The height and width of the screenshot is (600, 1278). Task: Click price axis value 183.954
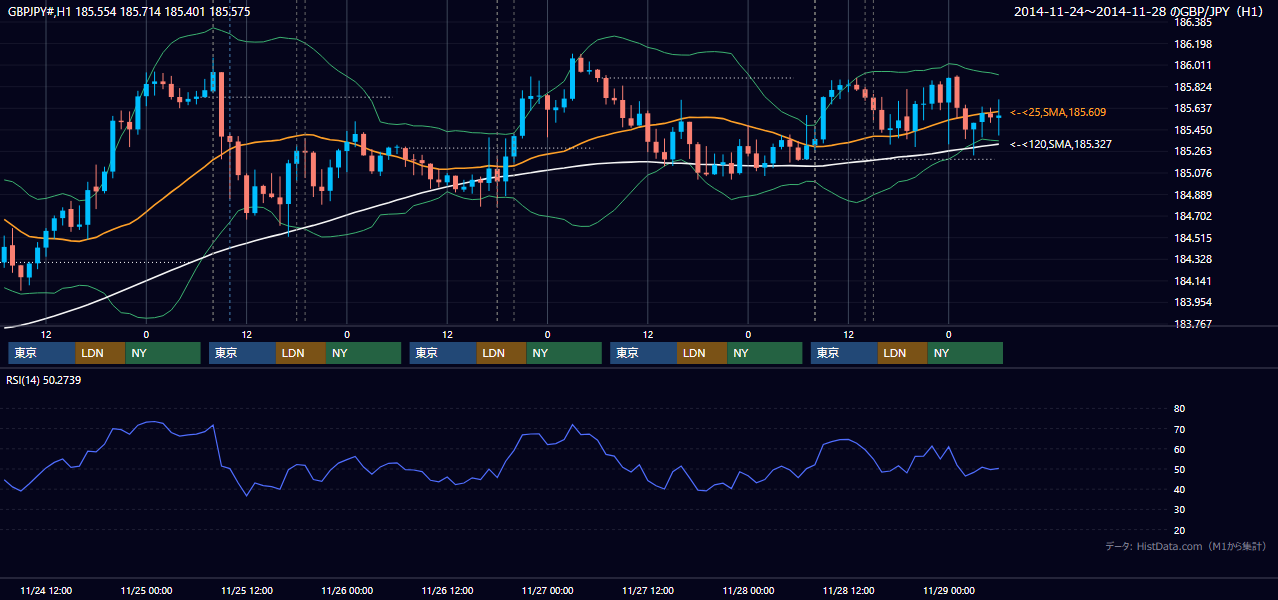1193,302
